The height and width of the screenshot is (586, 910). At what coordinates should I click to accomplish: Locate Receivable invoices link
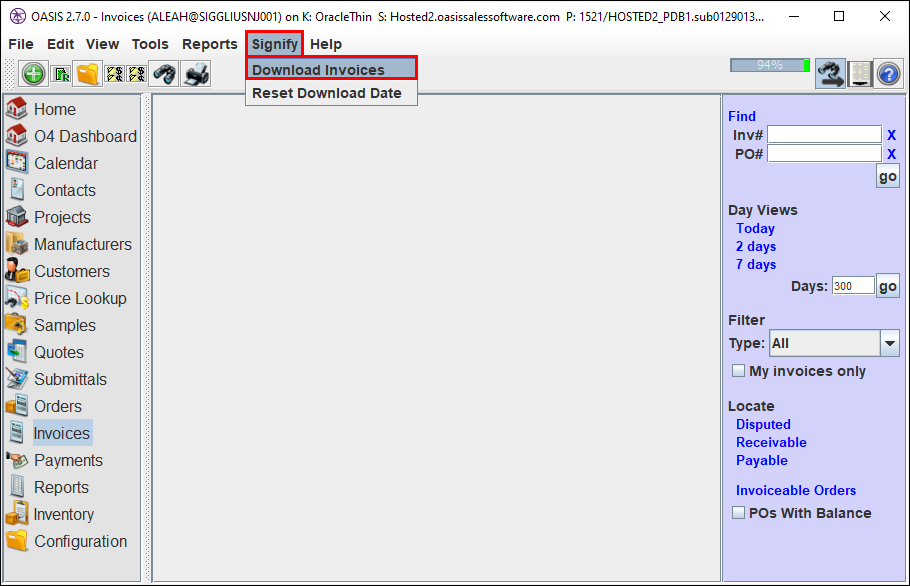[x=771, y=443]
